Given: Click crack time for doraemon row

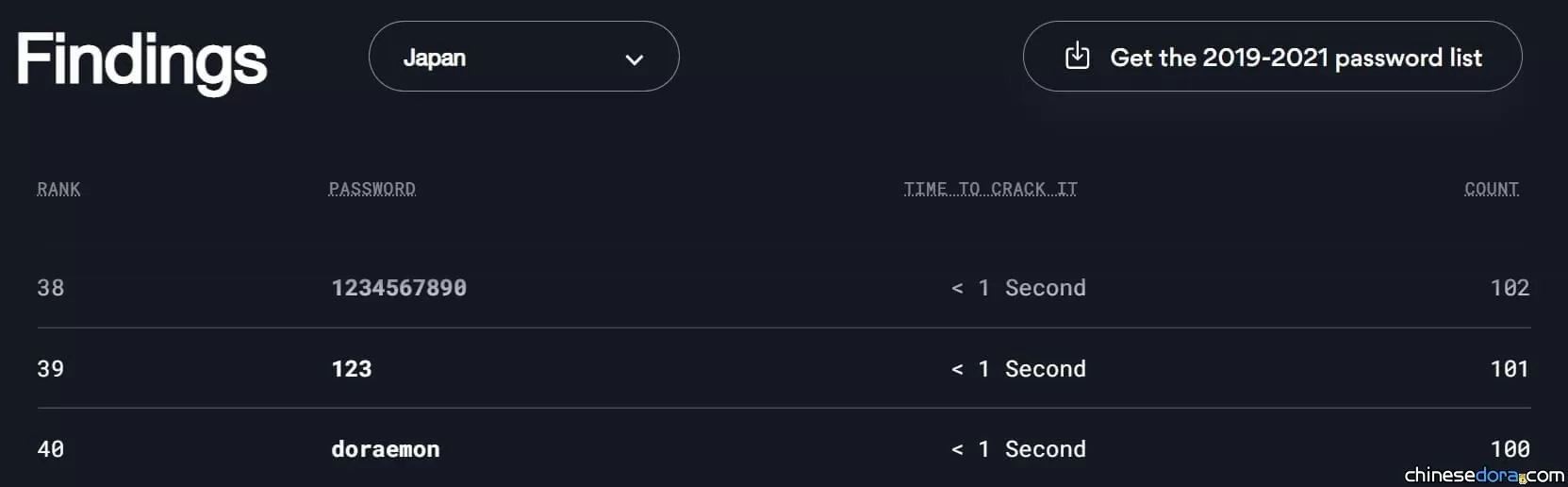Looking at the screenshot, I should tap(1018, 449).
